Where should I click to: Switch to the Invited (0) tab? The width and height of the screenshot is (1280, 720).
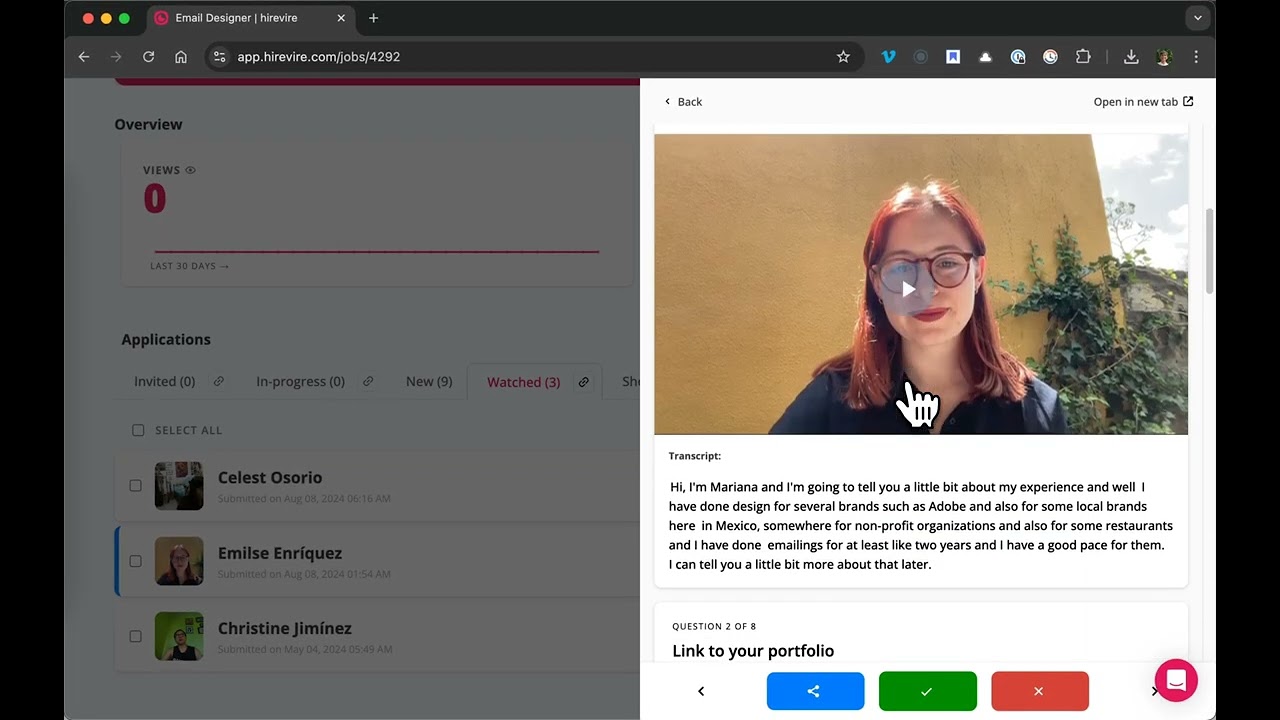coord(164,382)
